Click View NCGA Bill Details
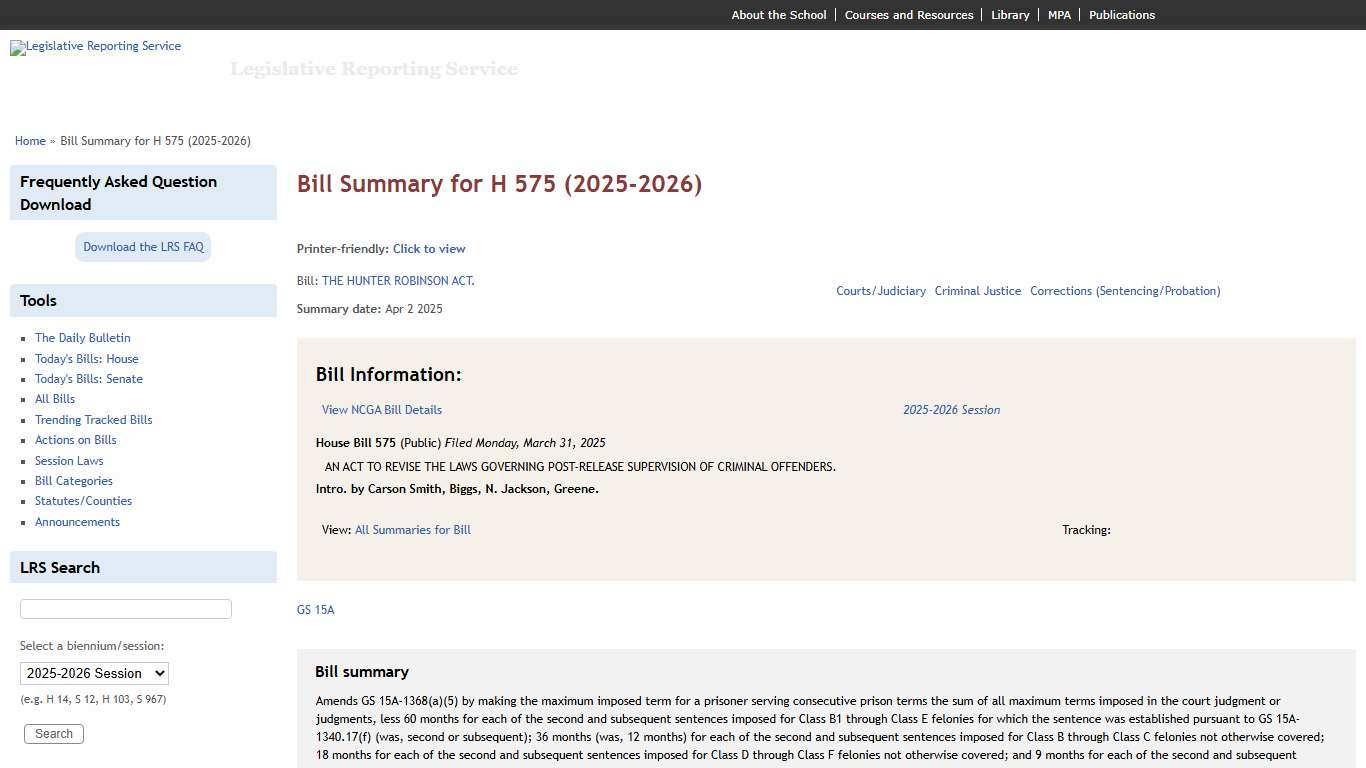This screenshot has width=1366, height=768. click(381, 409)
